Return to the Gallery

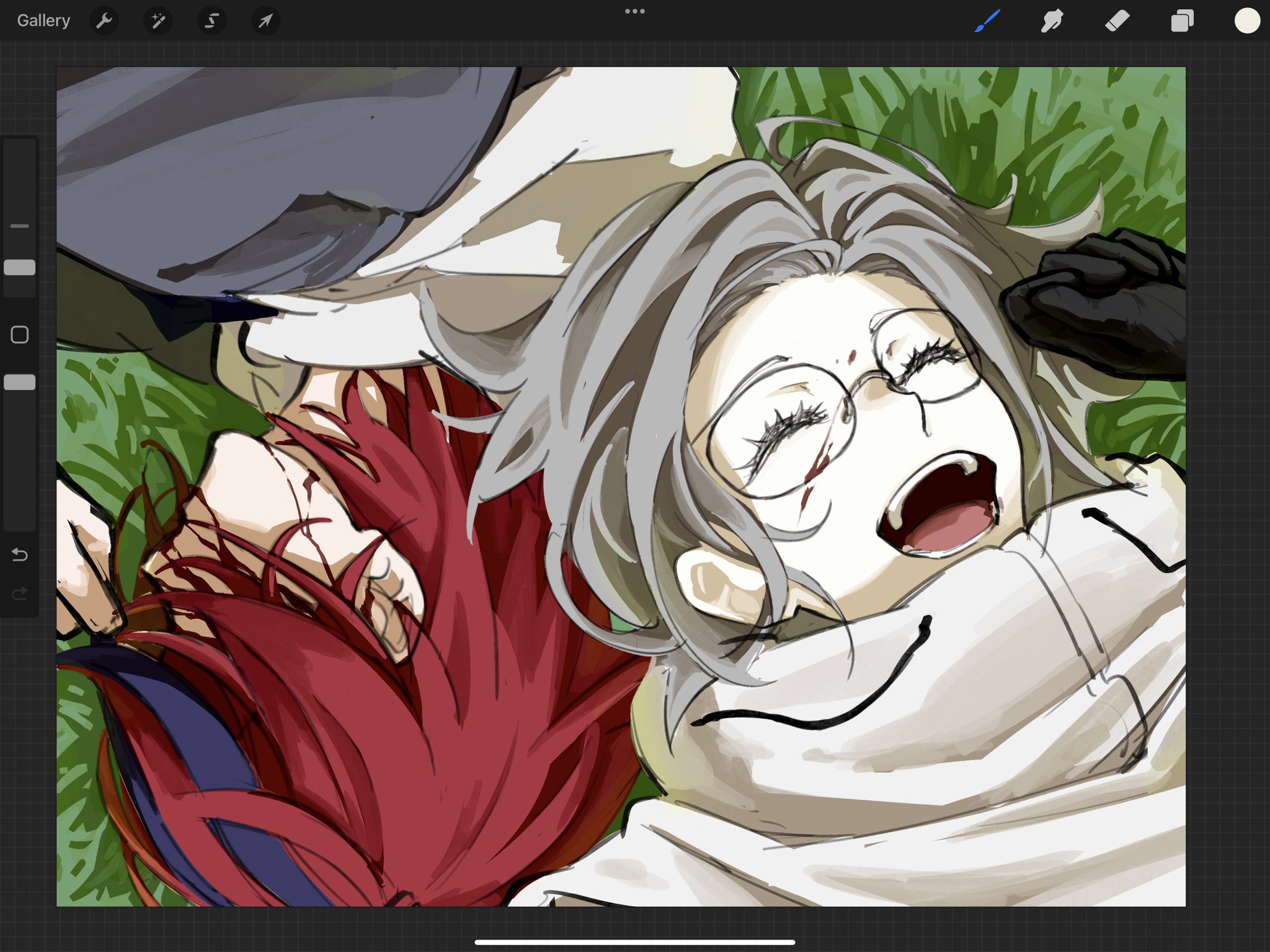tap(43, 20)
